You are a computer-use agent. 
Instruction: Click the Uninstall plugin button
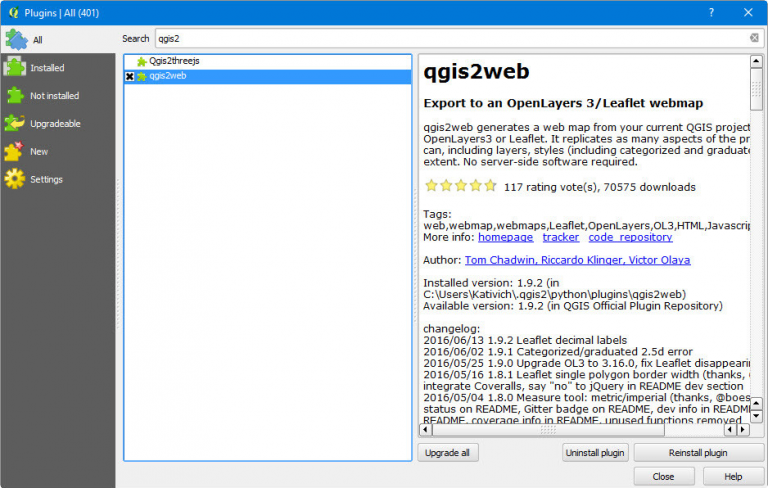(x=595, y=453)
